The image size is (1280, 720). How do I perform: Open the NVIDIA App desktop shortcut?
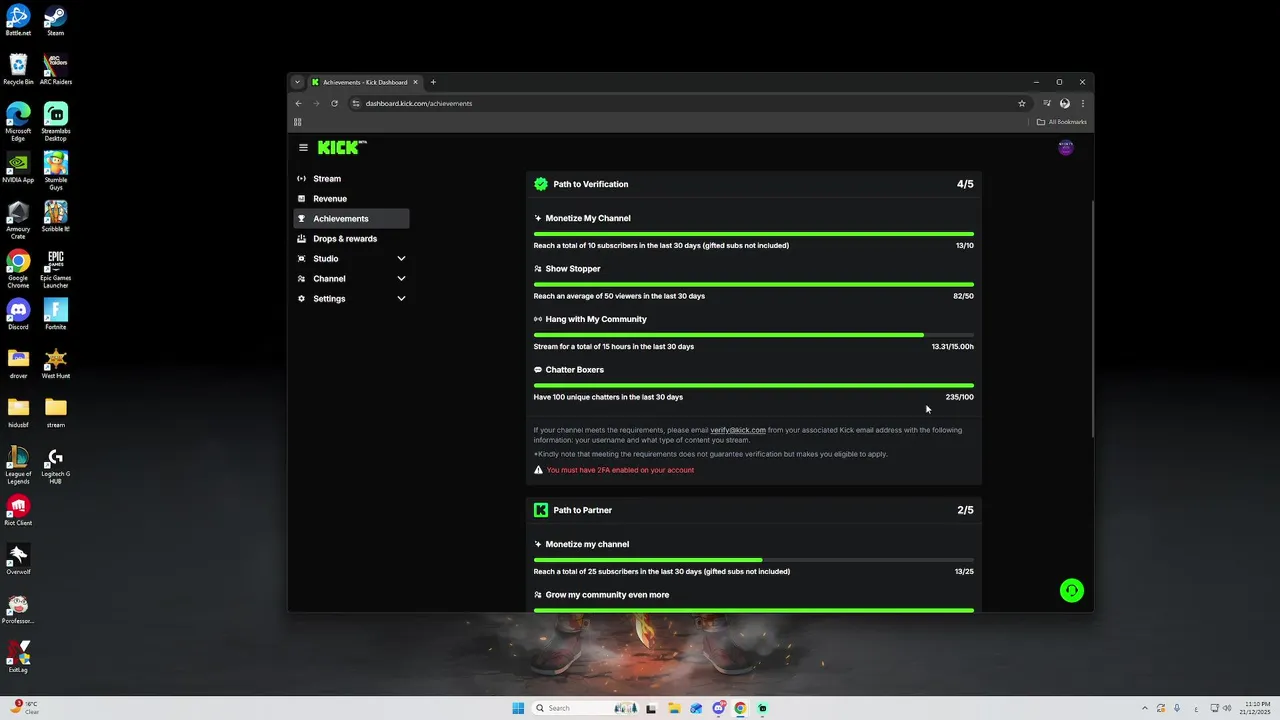coord(18,167)
